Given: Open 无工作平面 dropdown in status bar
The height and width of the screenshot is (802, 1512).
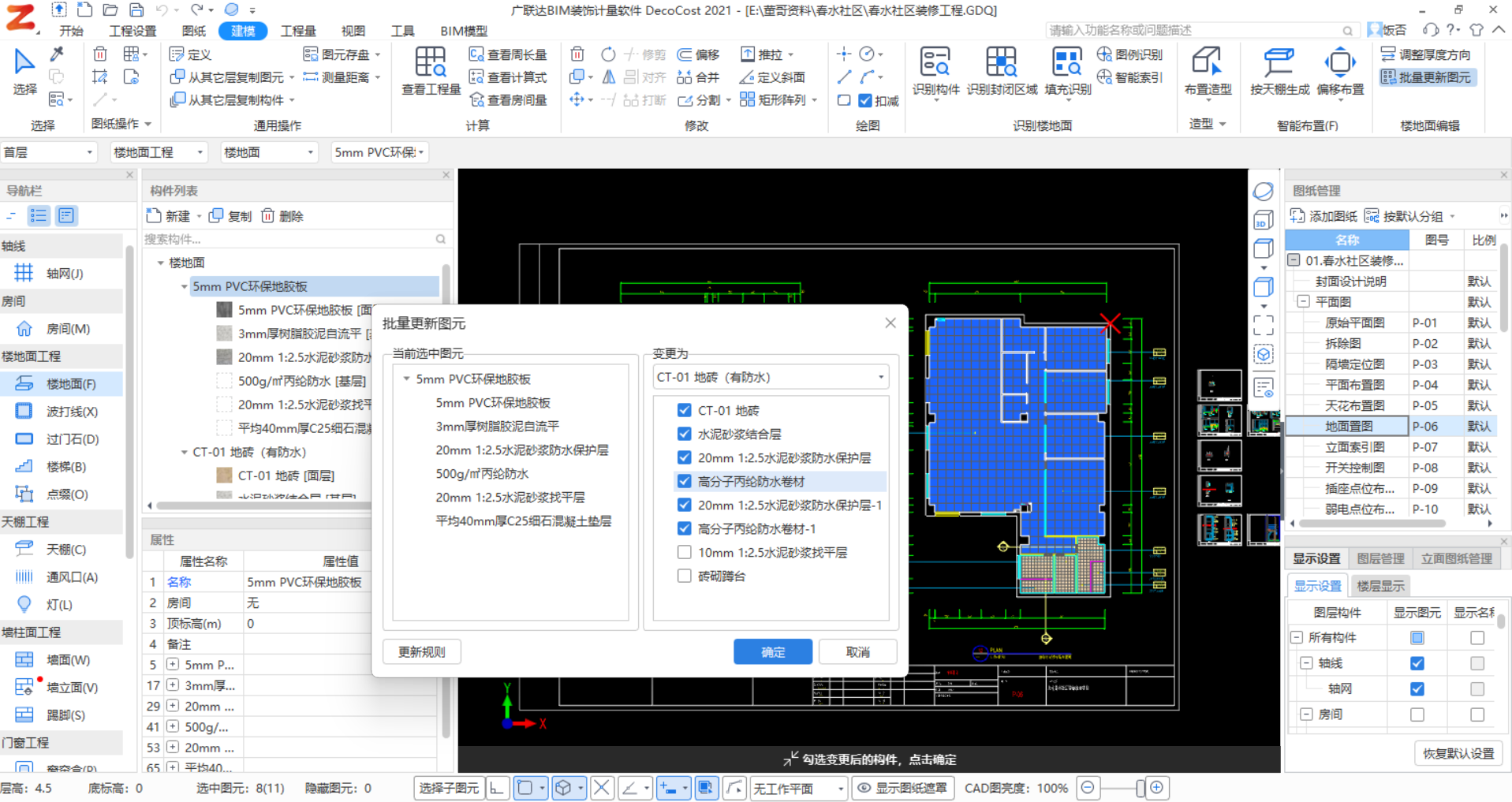Looking at the screenshot, I should pos(798,788).
